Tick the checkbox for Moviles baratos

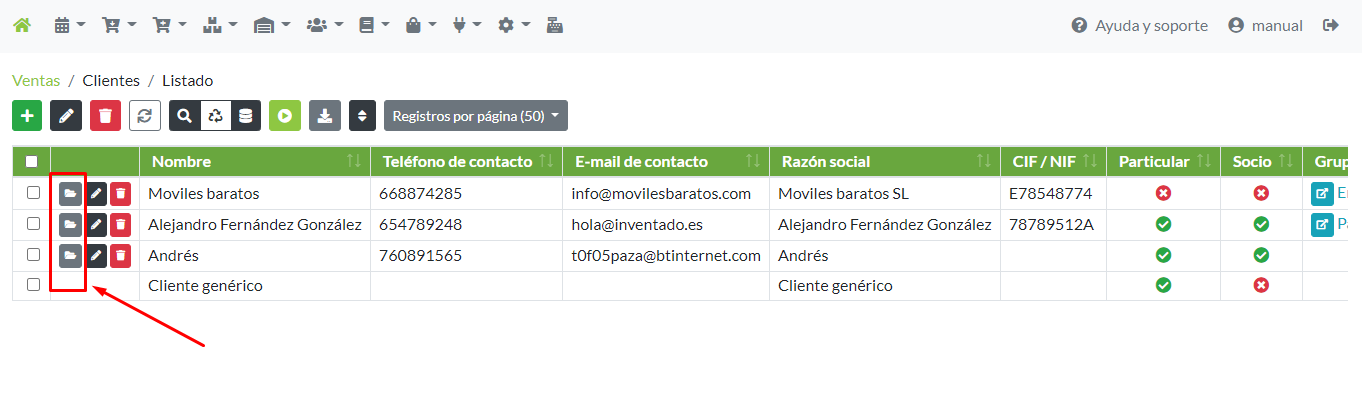[33, 193]
